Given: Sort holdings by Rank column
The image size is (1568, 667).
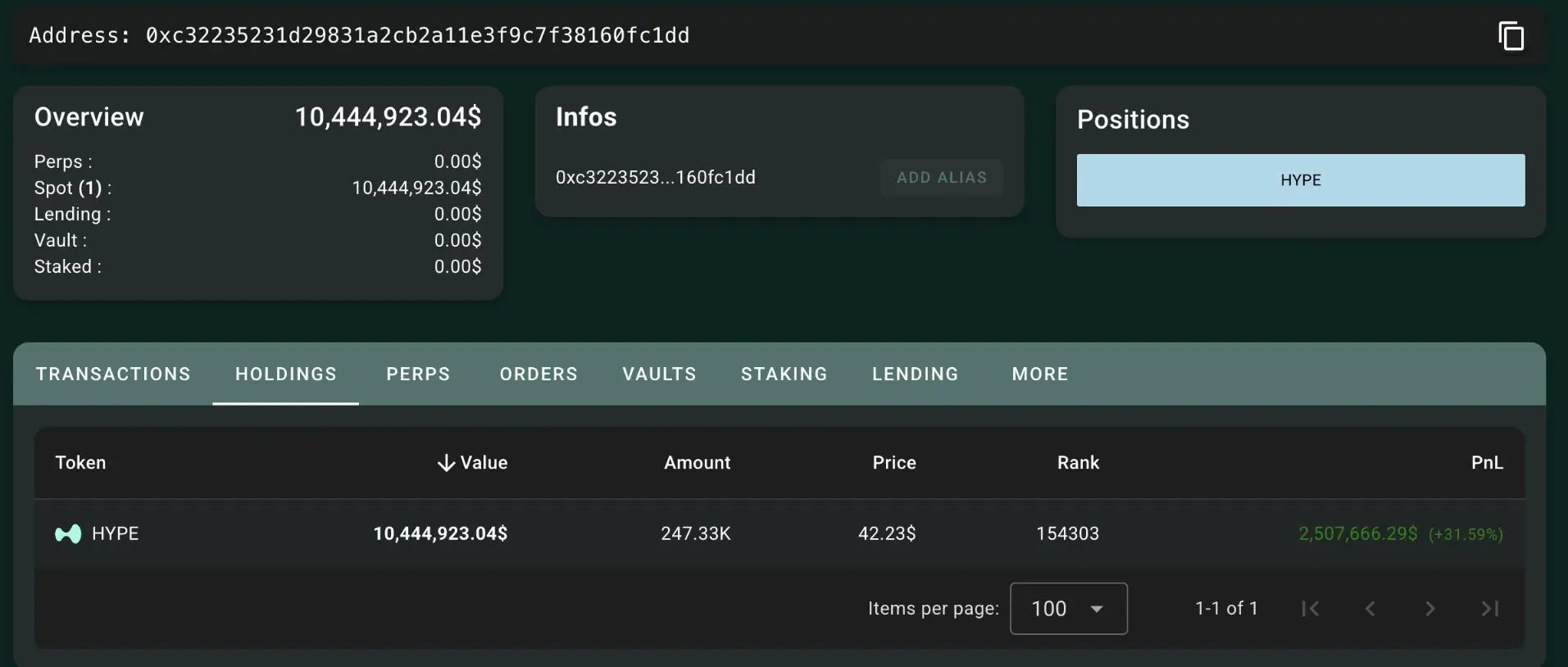Looking at the screenshot, I should [1078, 463].
